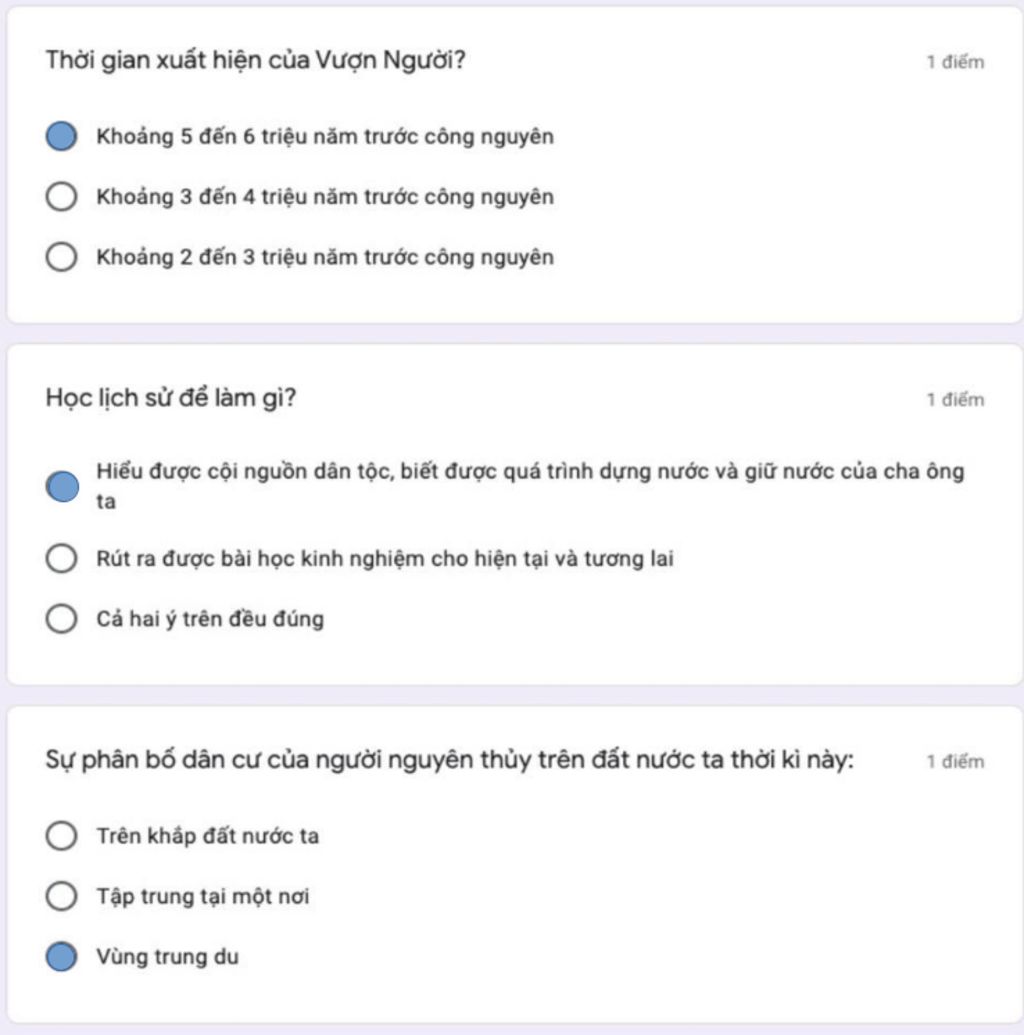Click the answer text 'Cả hai ý trên đều đúng'
The width and height of the screenshot is (1024, 1035).
pyautogui.click(x=210, y=619)
